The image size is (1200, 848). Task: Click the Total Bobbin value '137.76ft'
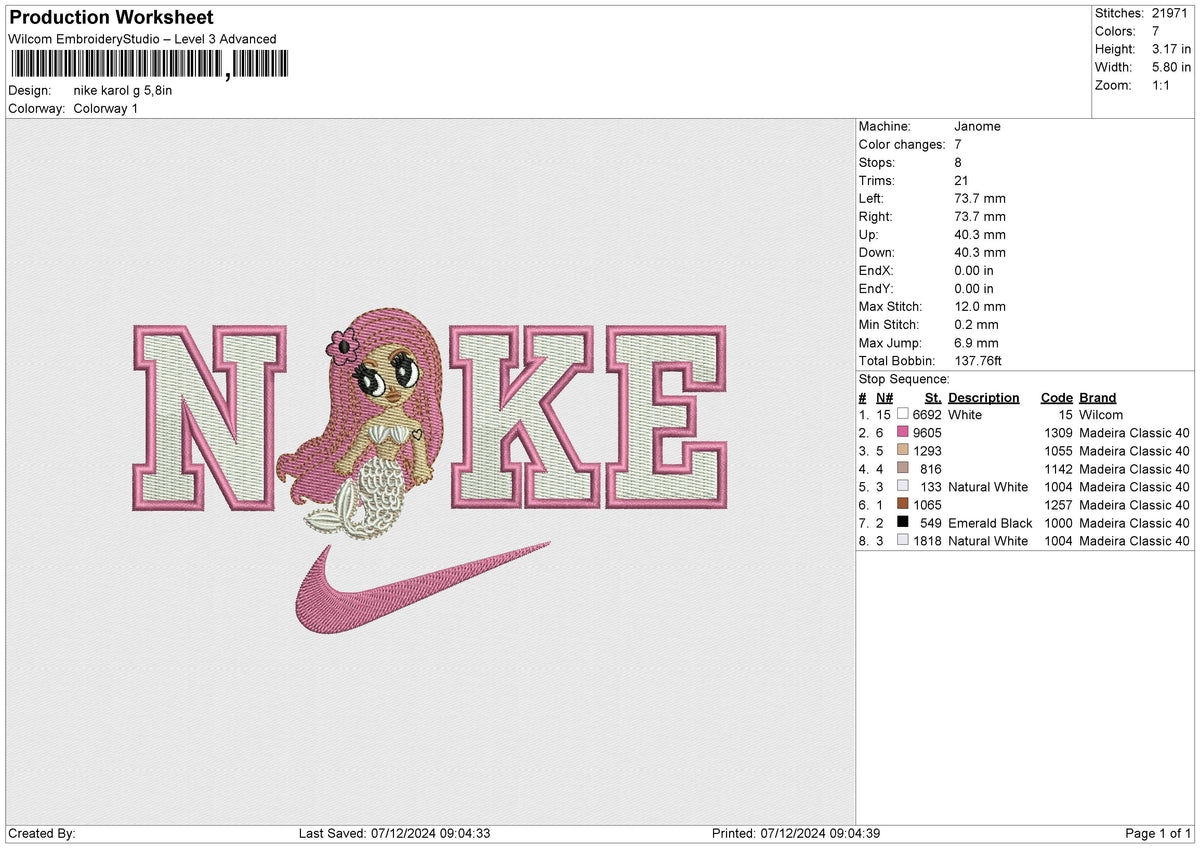pyautogui.click(x=980, y=360)
